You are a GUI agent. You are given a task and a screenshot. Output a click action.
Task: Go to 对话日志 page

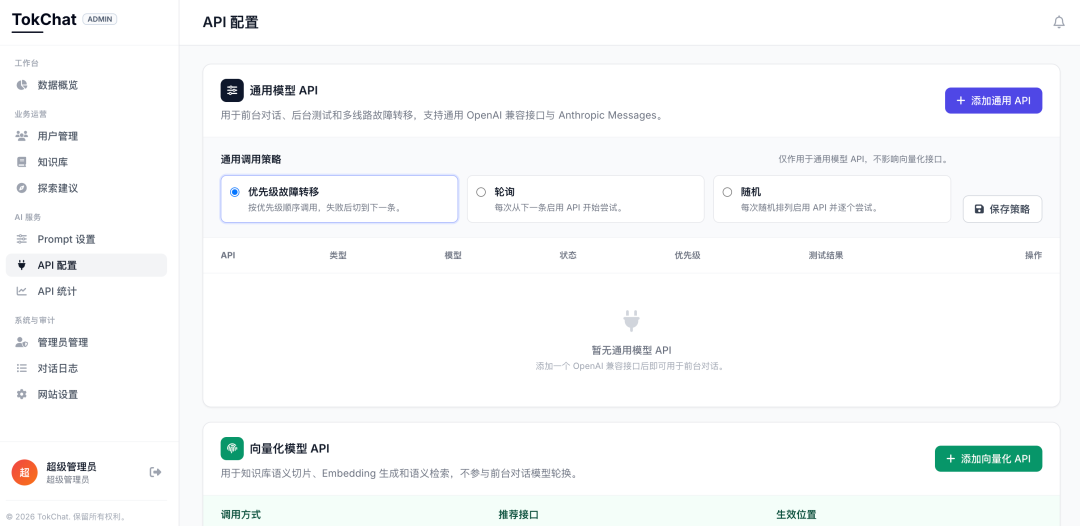86,368
